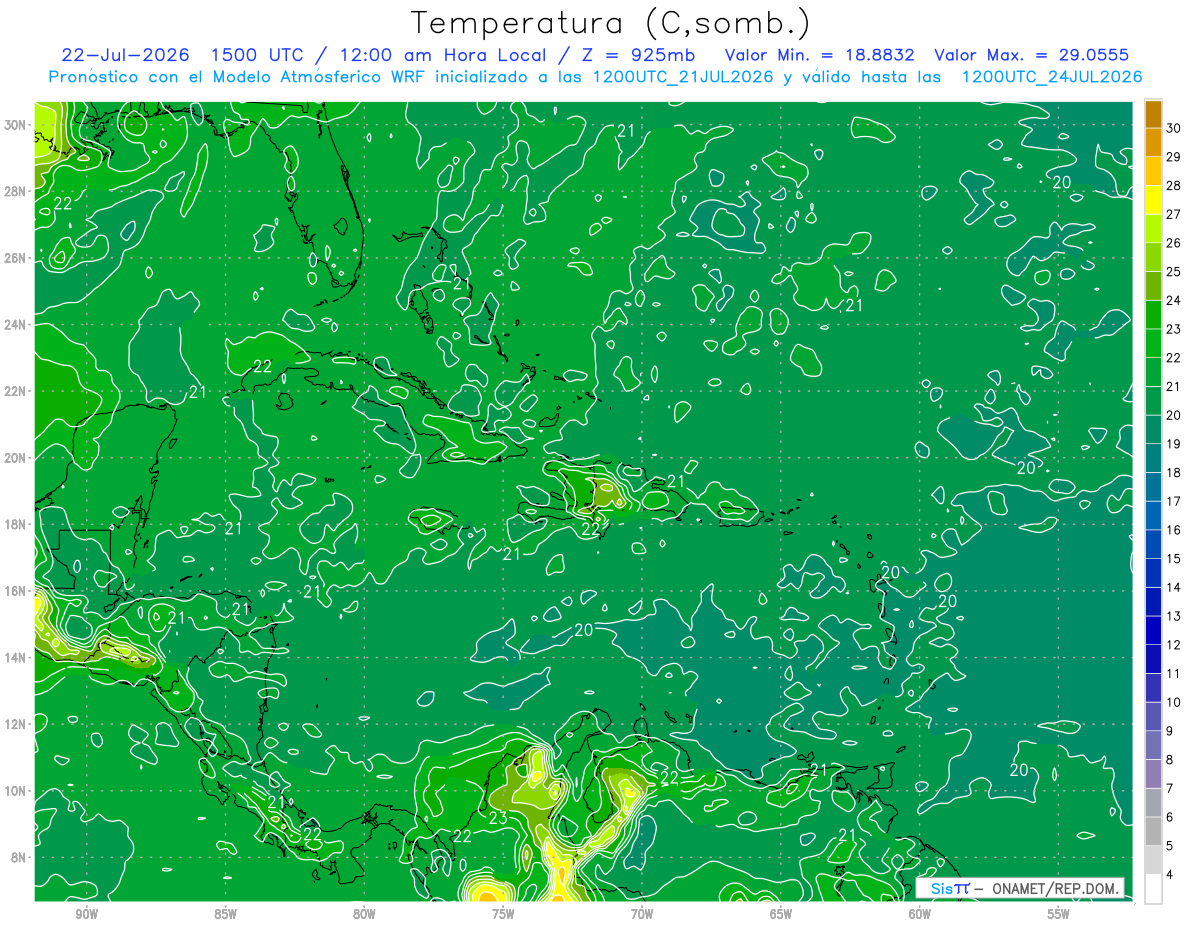Click the "20N" latitude axis label
Image resolution: width=1200 pixels, height=927 pixels.
point(17,458)
